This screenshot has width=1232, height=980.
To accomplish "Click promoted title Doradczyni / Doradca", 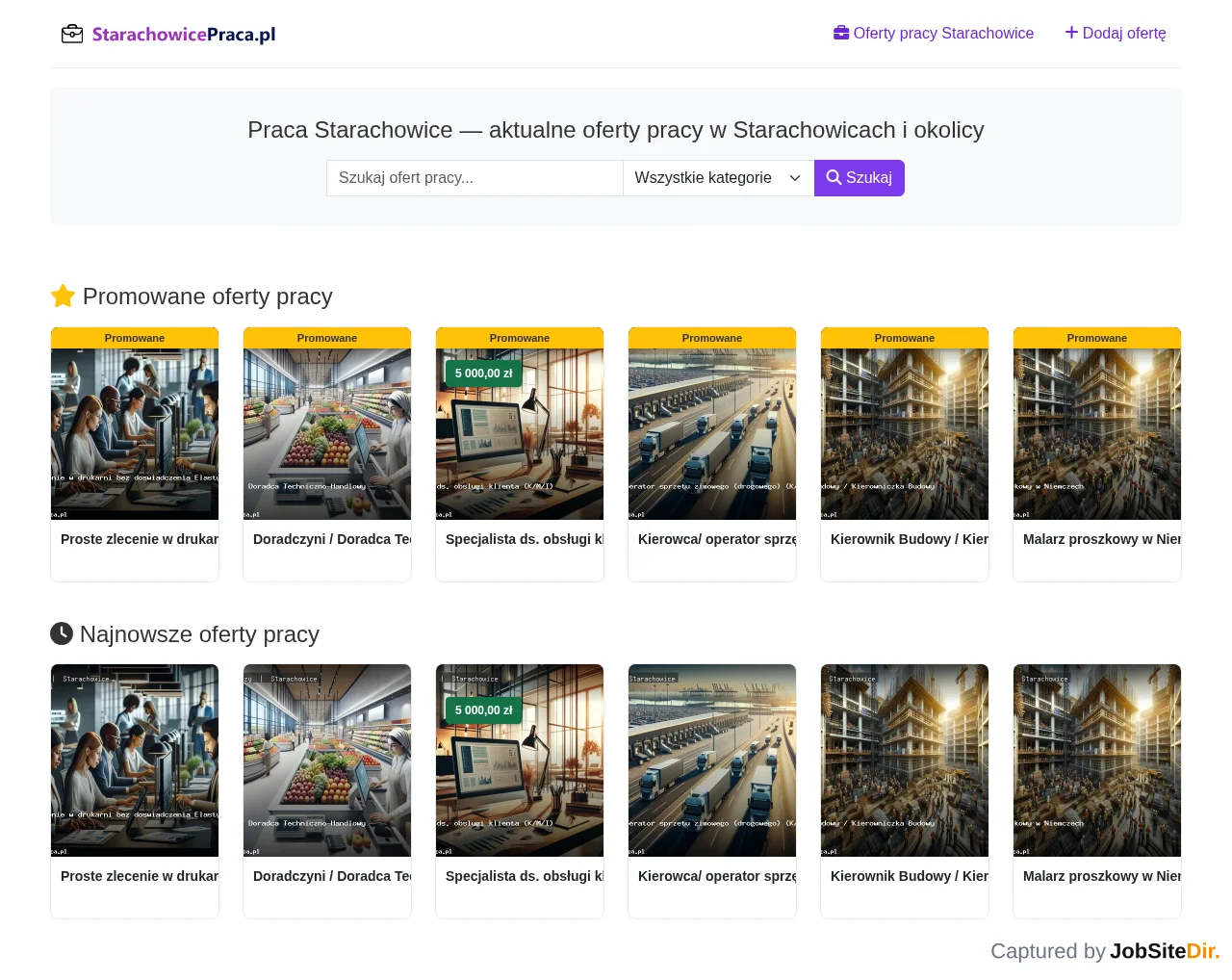I will [332, 539].
